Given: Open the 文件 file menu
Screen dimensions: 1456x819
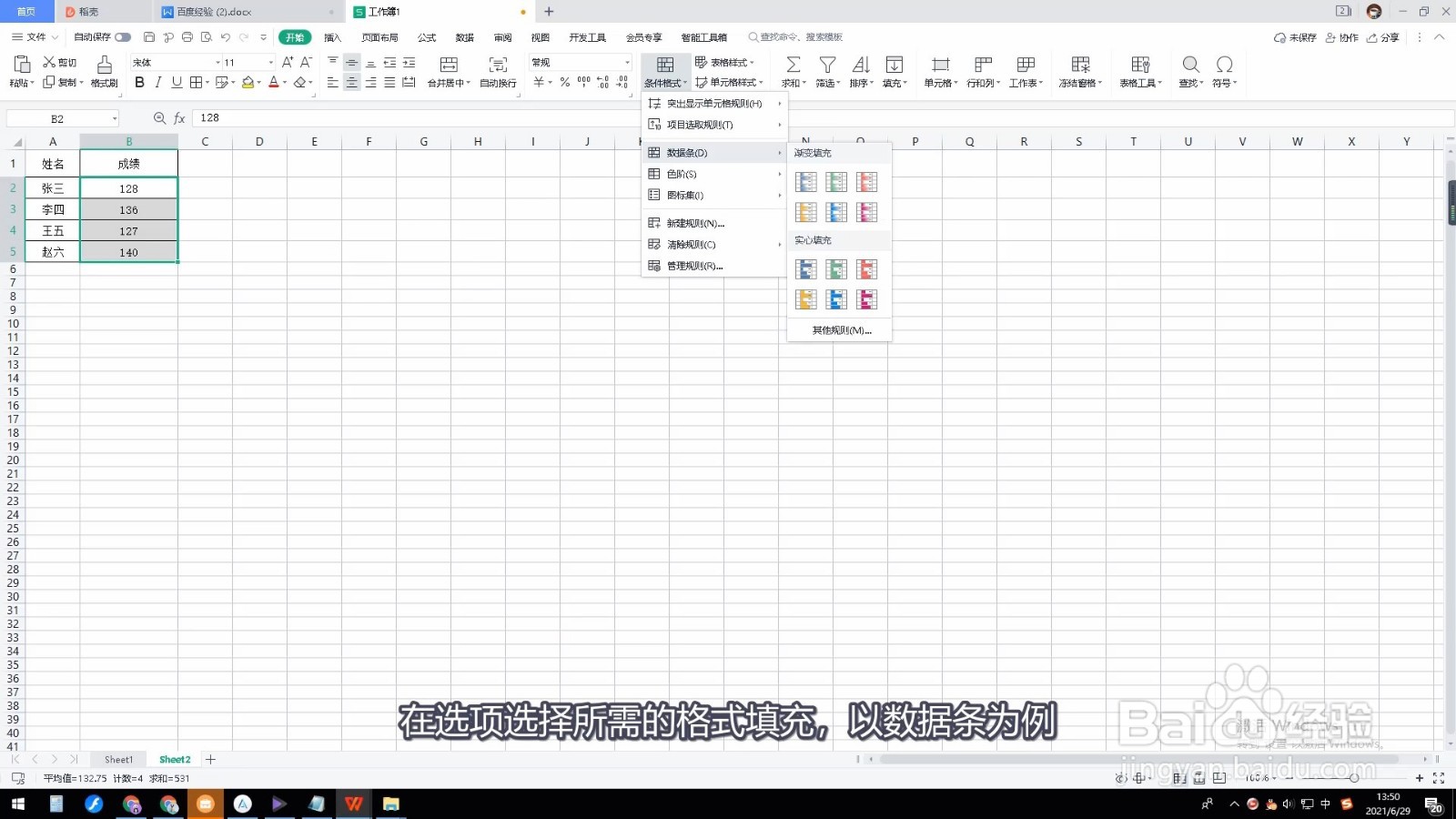Looking at the screenshot, I should click(x=35, y=37).
